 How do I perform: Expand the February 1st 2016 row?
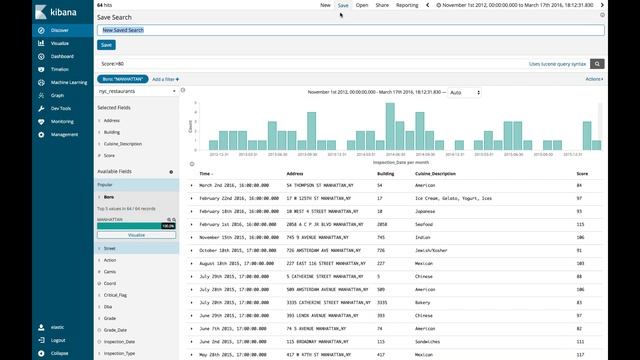click(x=191, y=224)
